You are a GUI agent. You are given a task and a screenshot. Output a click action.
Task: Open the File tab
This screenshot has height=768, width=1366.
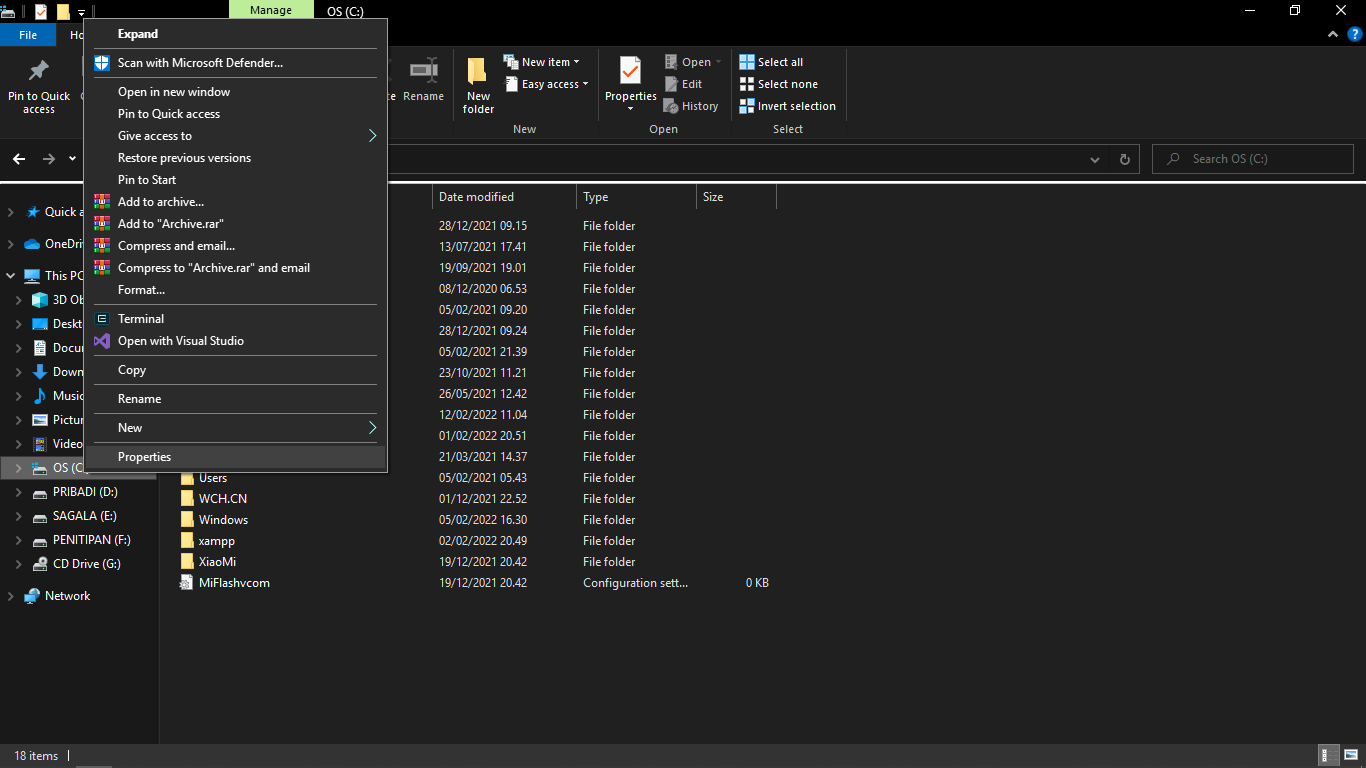(28, 35)
